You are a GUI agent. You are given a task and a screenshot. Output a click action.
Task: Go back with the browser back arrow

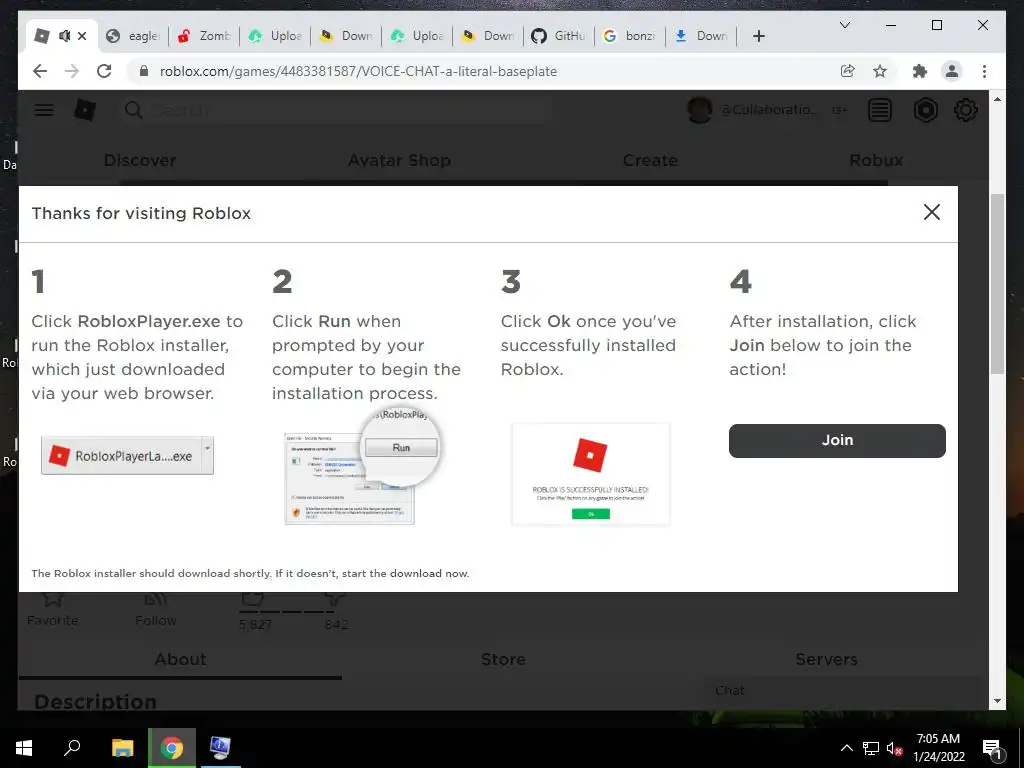point(40,71)
